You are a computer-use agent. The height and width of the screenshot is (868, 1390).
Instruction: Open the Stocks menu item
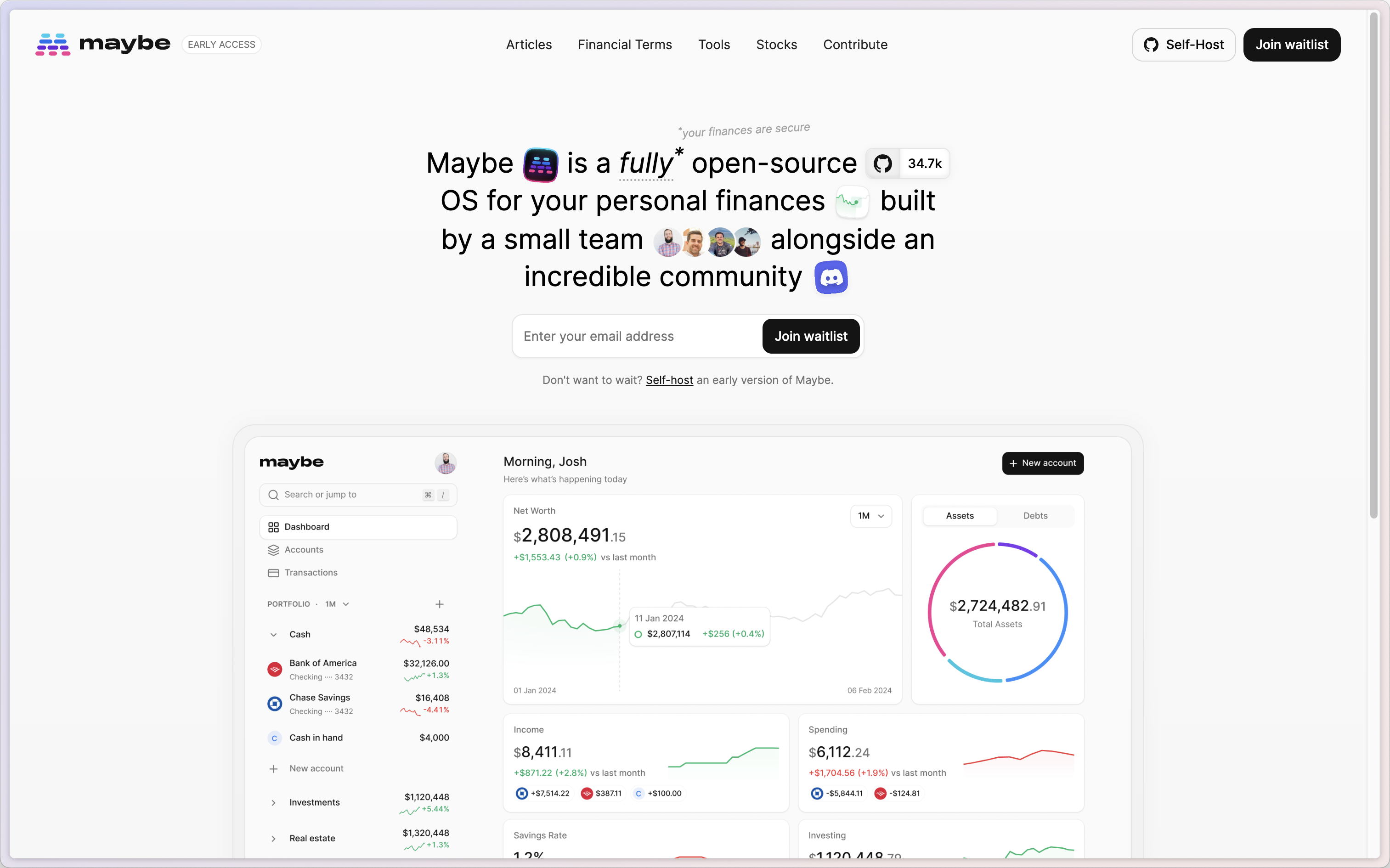click(x=776, y=45)
